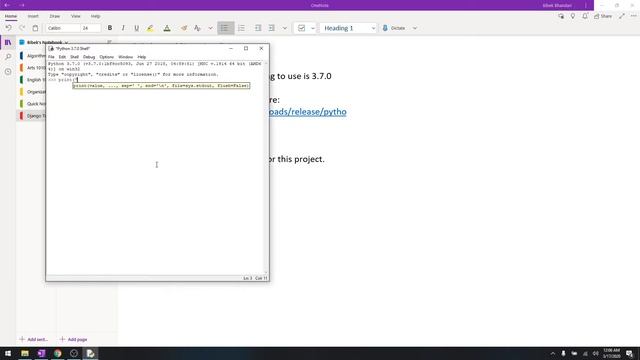Select the Arts section

click(x=33, y=68)
